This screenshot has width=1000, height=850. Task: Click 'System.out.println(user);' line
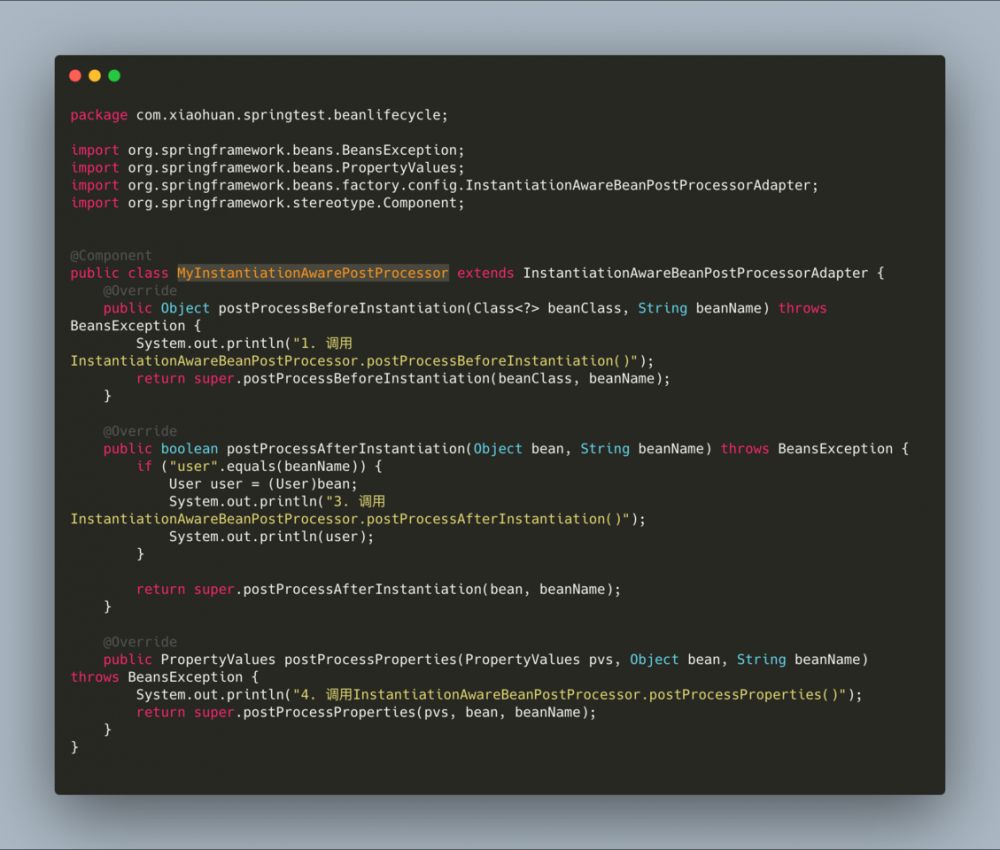(x=271, y=537)
